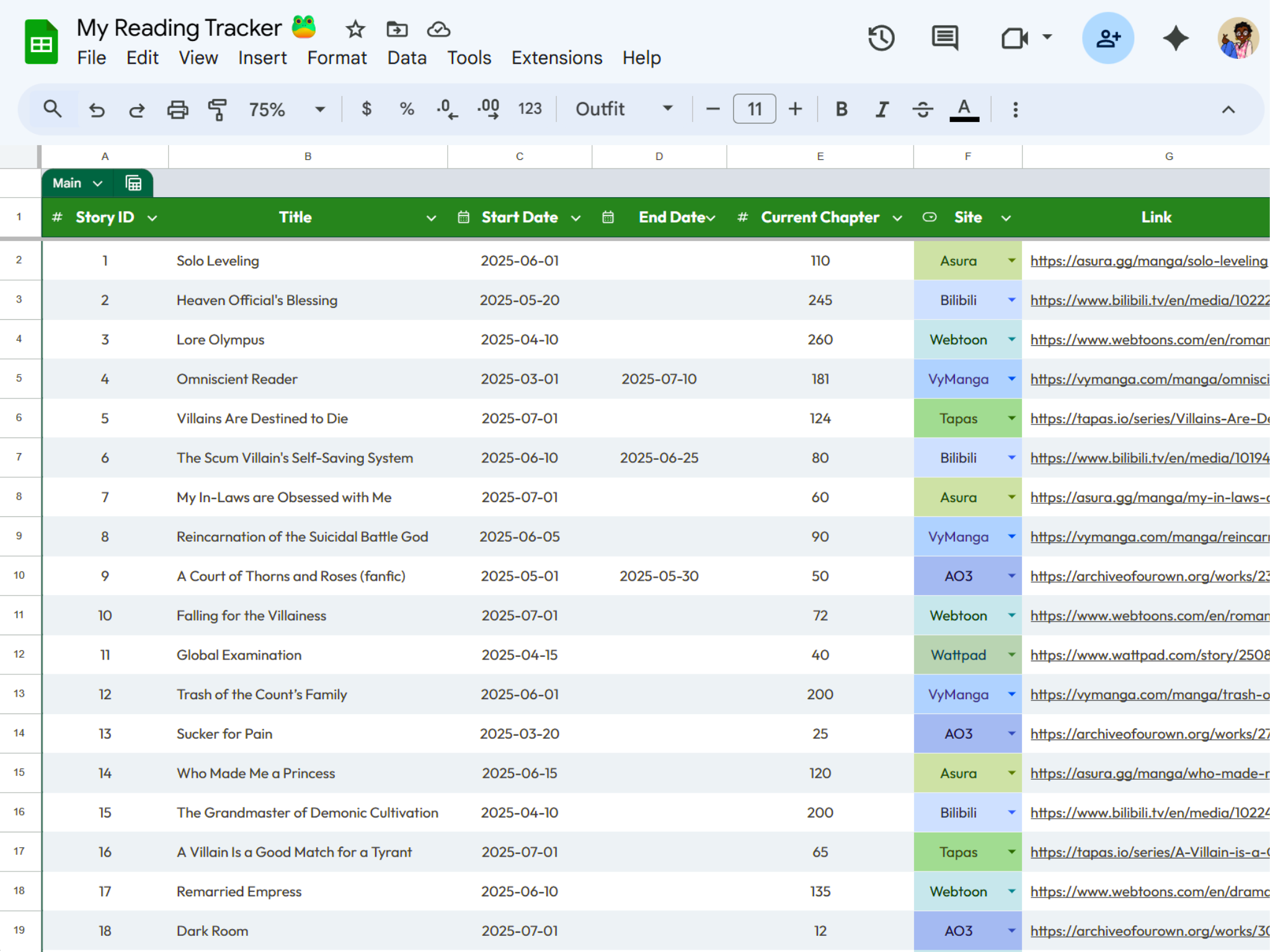
Task: Click the Ask Gemini sparkle icon
Action: point(1176,38)
